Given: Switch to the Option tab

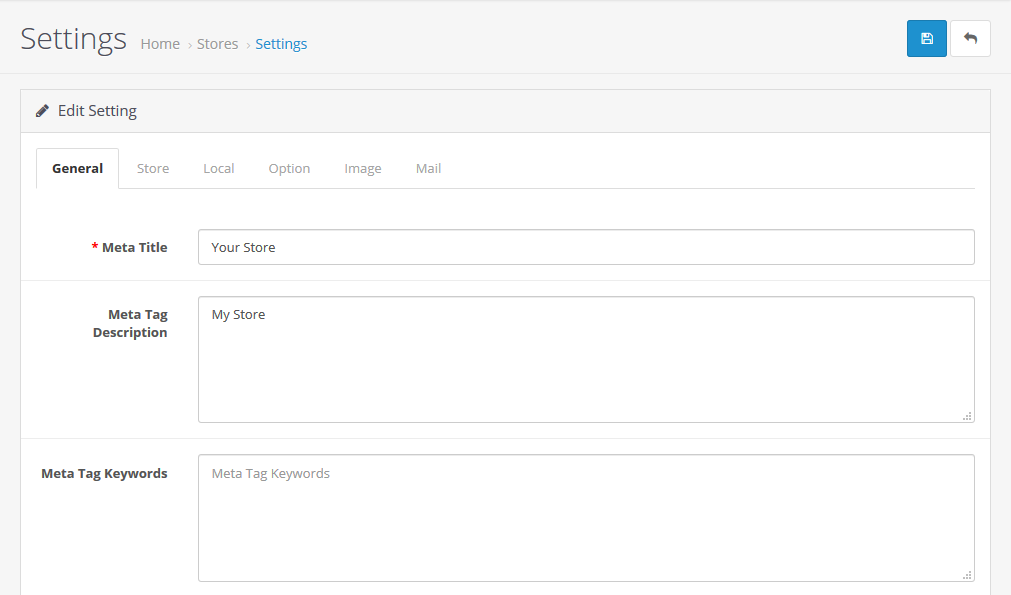Looking at the screenshot, I should [x=289, y=168].
